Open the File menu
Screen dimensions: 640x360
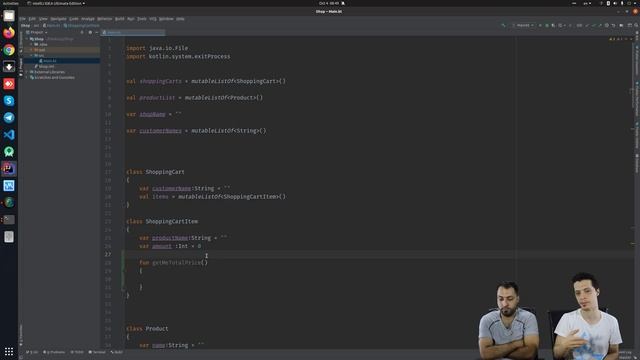coord(22,19)
